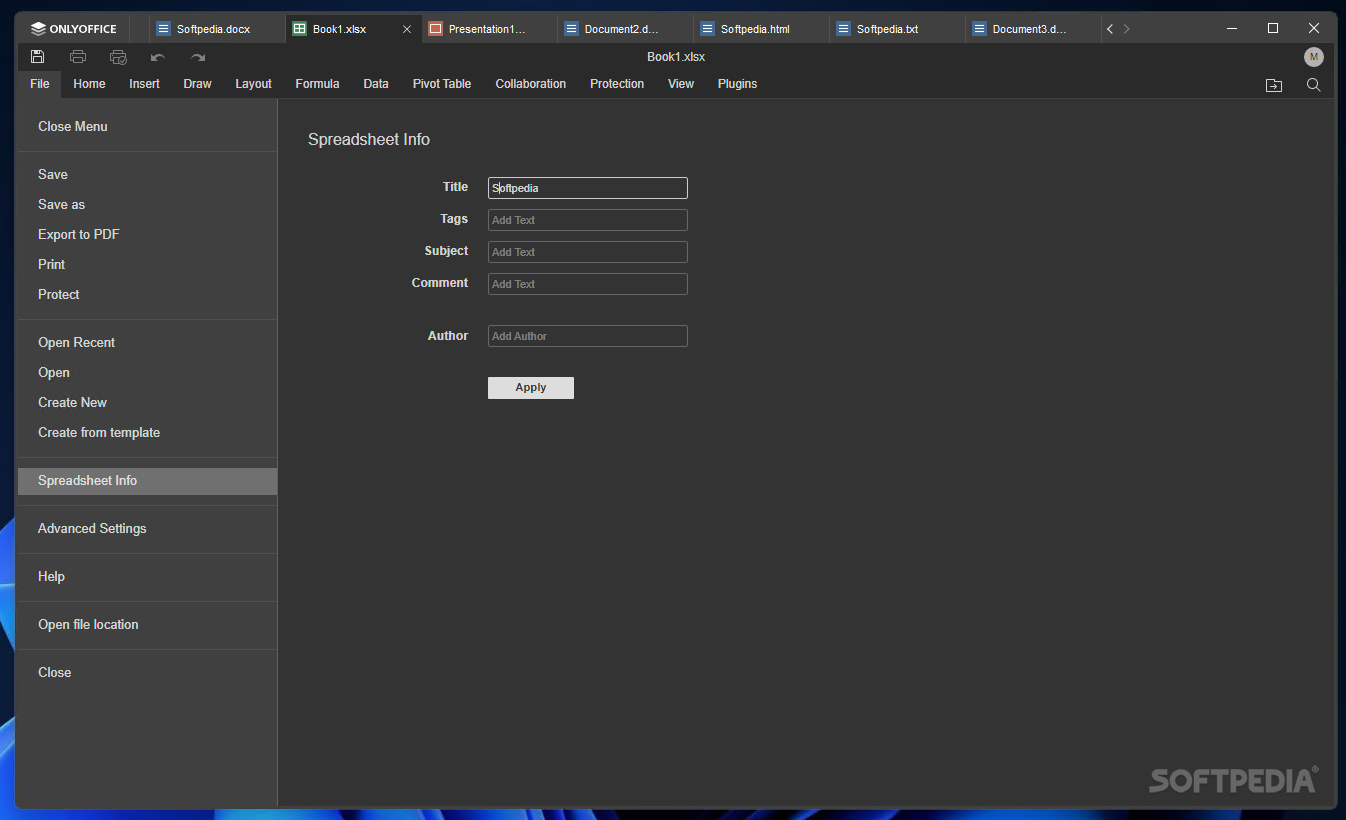Choose Save as in file menu
The width and height of the screenshot is (1346, 820).
pyautogui.click(x=147, y=205)
